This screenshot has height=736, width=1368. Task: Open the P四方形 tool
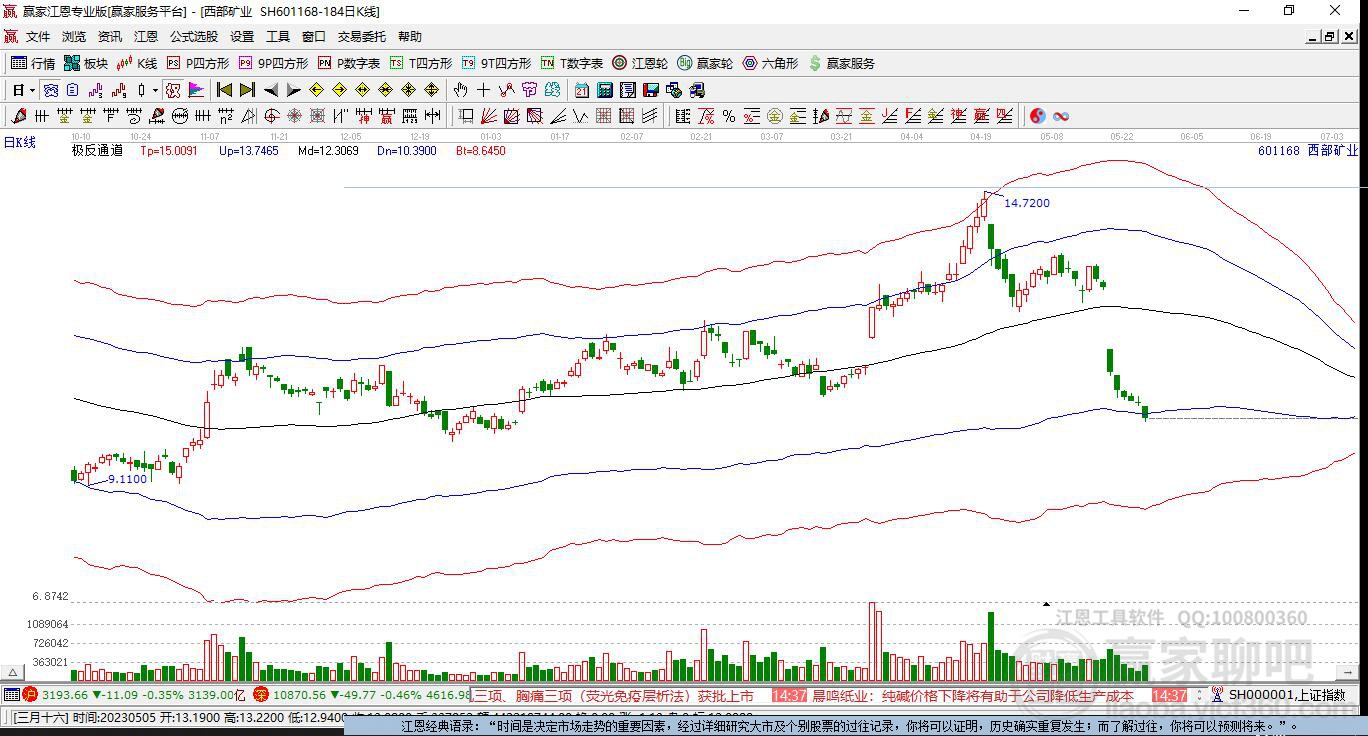(x=197, y=63)
